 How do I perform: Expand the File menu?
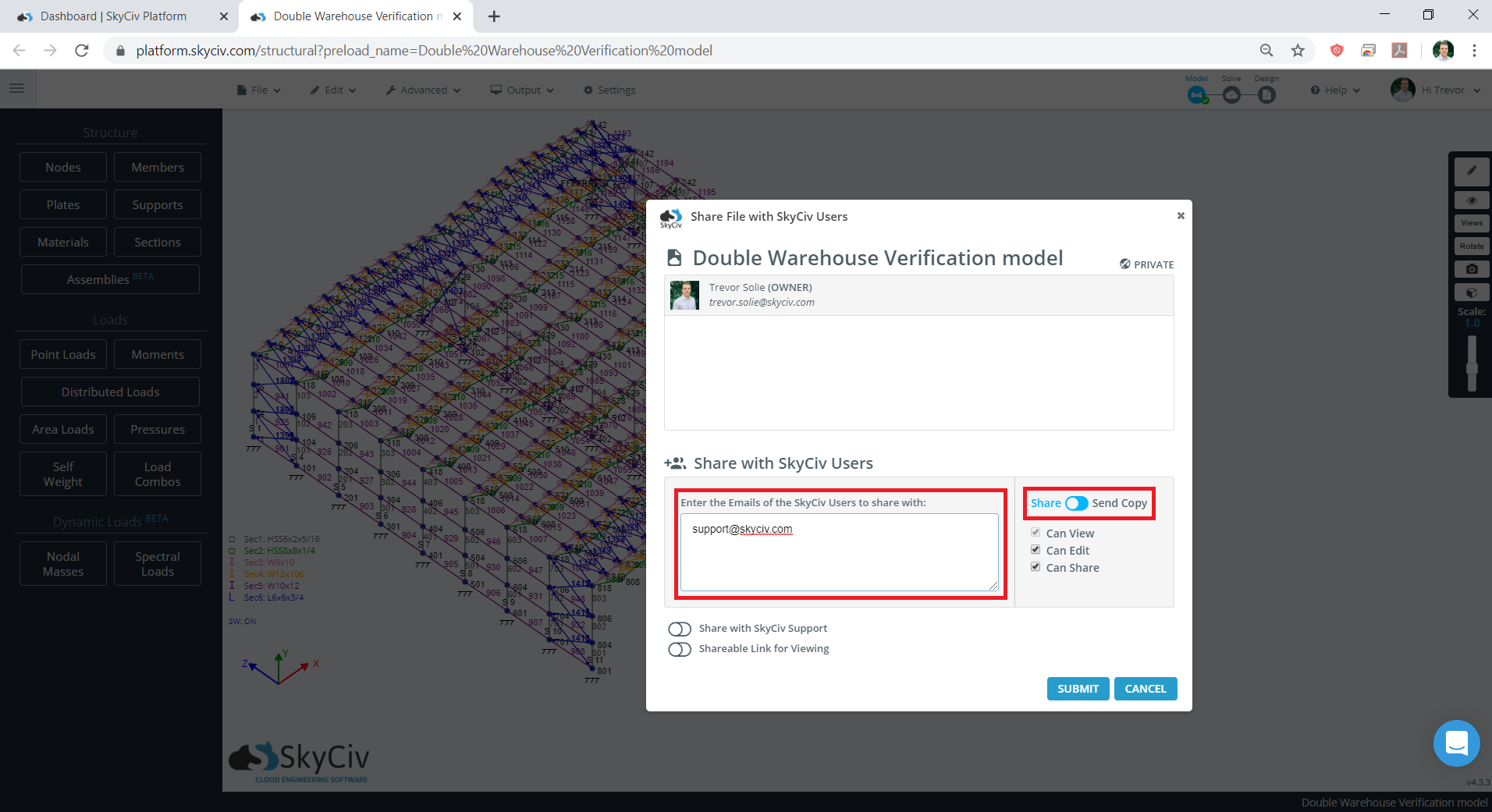click(259, 90)
